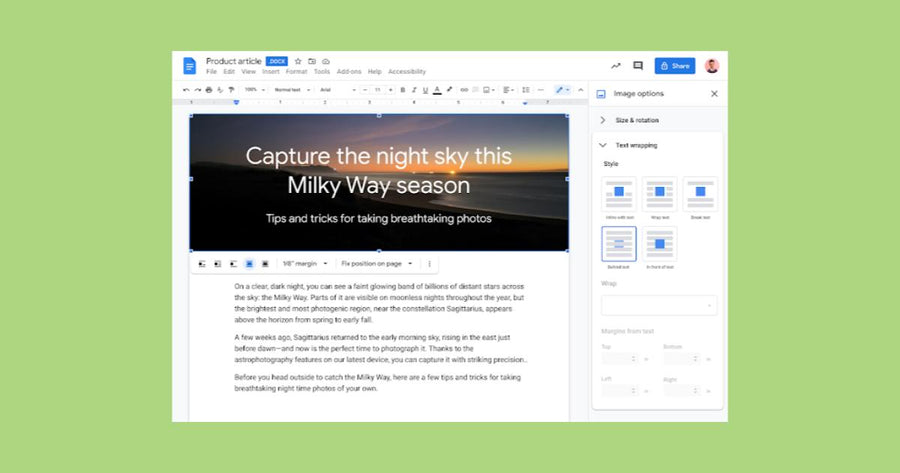
Task: Open the comment history
Action: point(638,65)
